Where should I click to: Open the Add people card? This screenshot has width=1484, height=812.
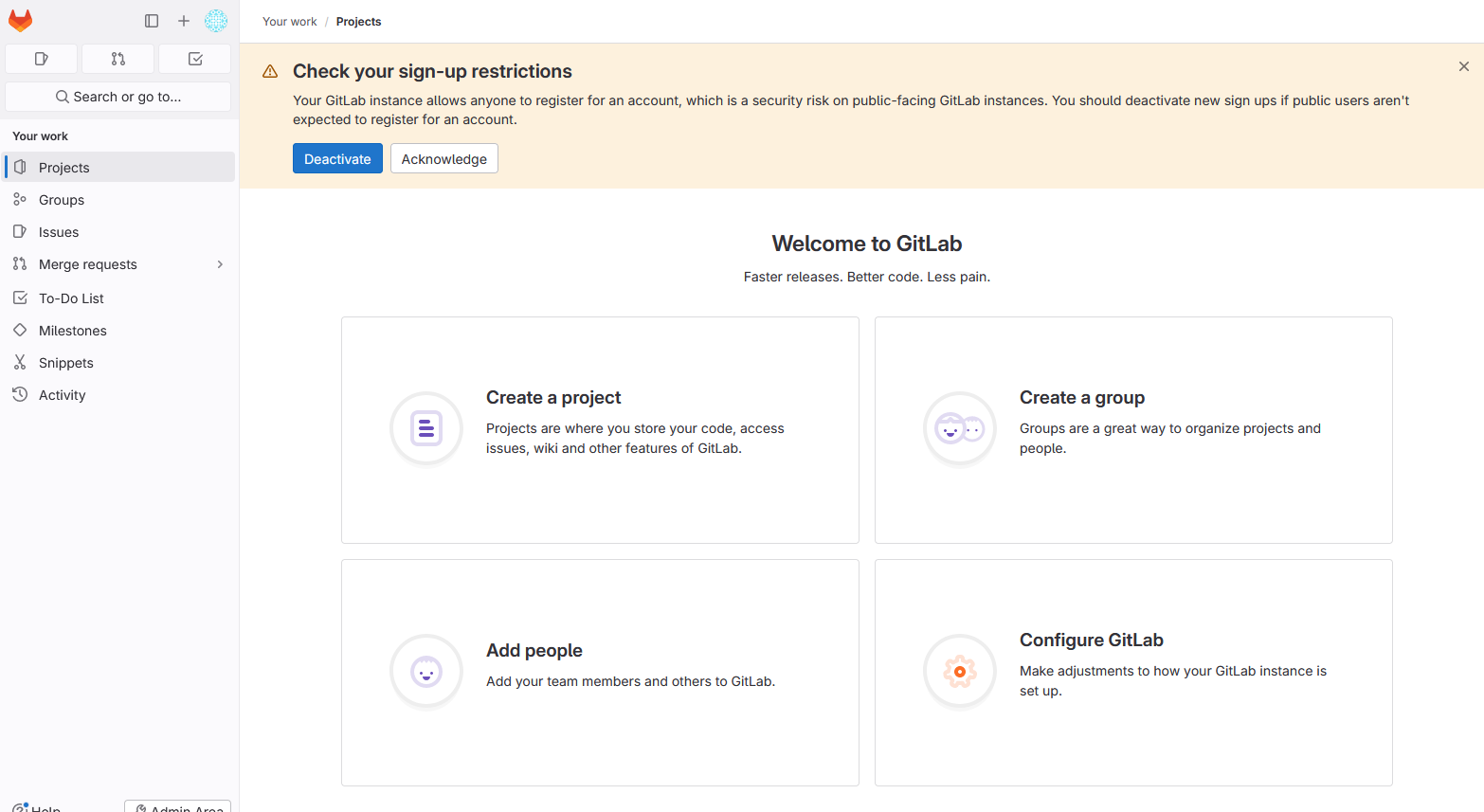coord(600,673)
